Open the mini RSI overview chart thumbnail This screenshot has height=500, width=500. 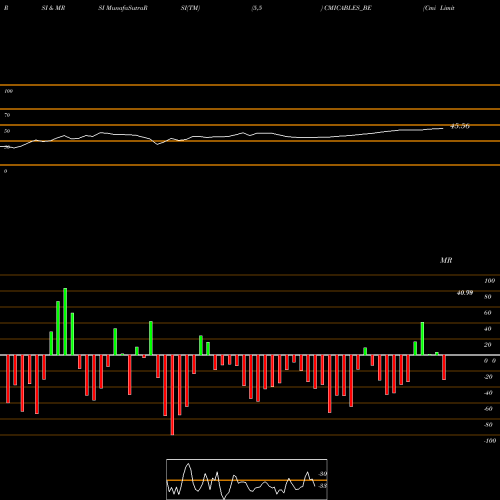click(x=247, y=479)
